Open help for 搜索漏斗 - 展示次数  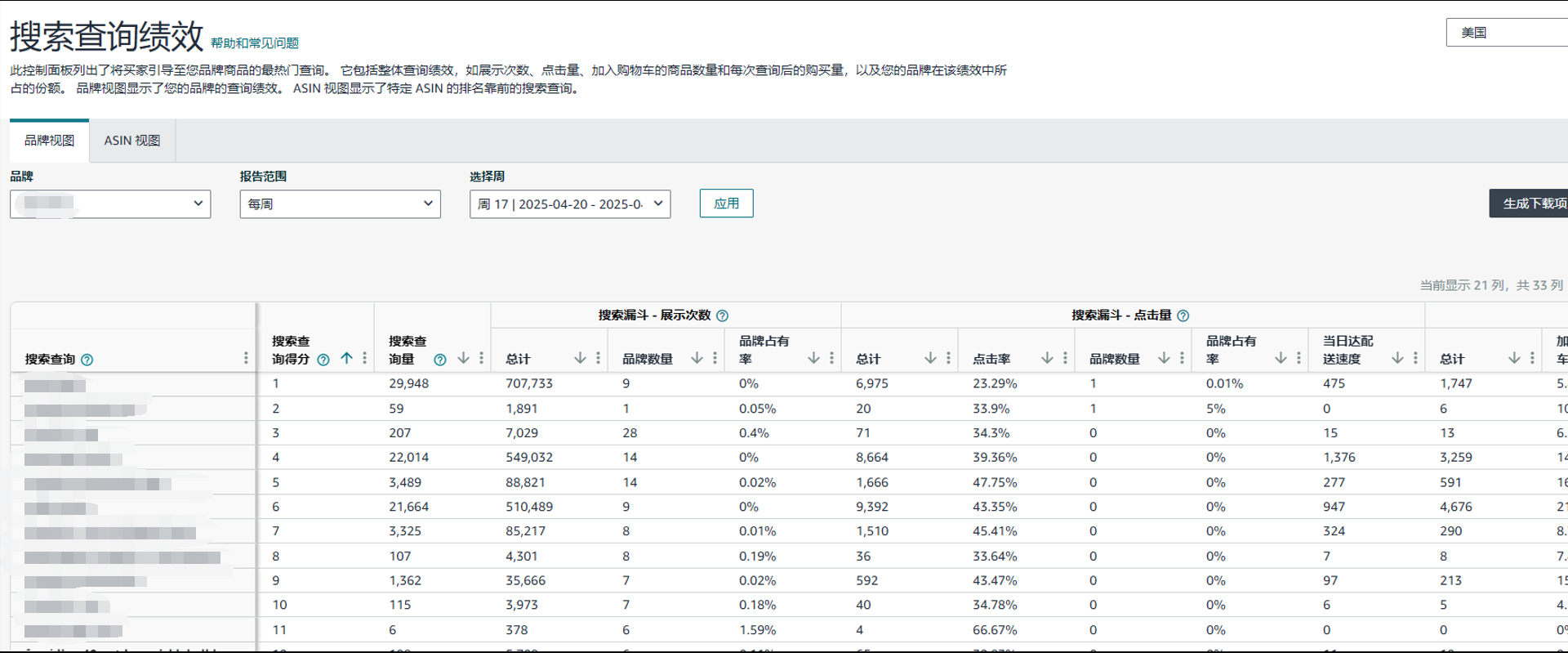pos(722,315)
